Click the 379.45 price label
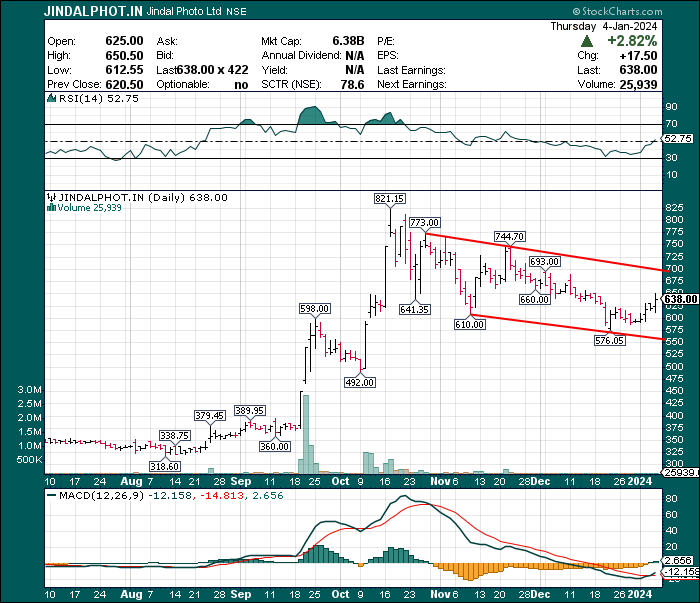Screen dimensions: 700x603 [209, 416]
